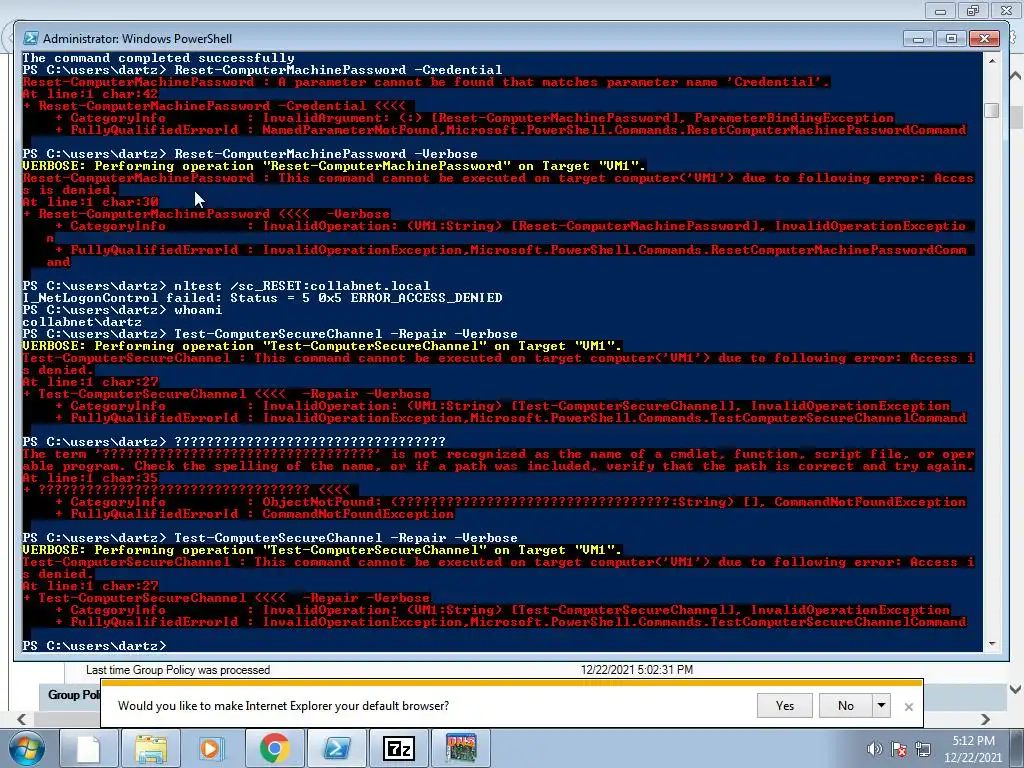Screen dimensions: 1024x768
Task: Click the volume speaker tray icon
Action: pyautogui.click(x=874, y=749)
